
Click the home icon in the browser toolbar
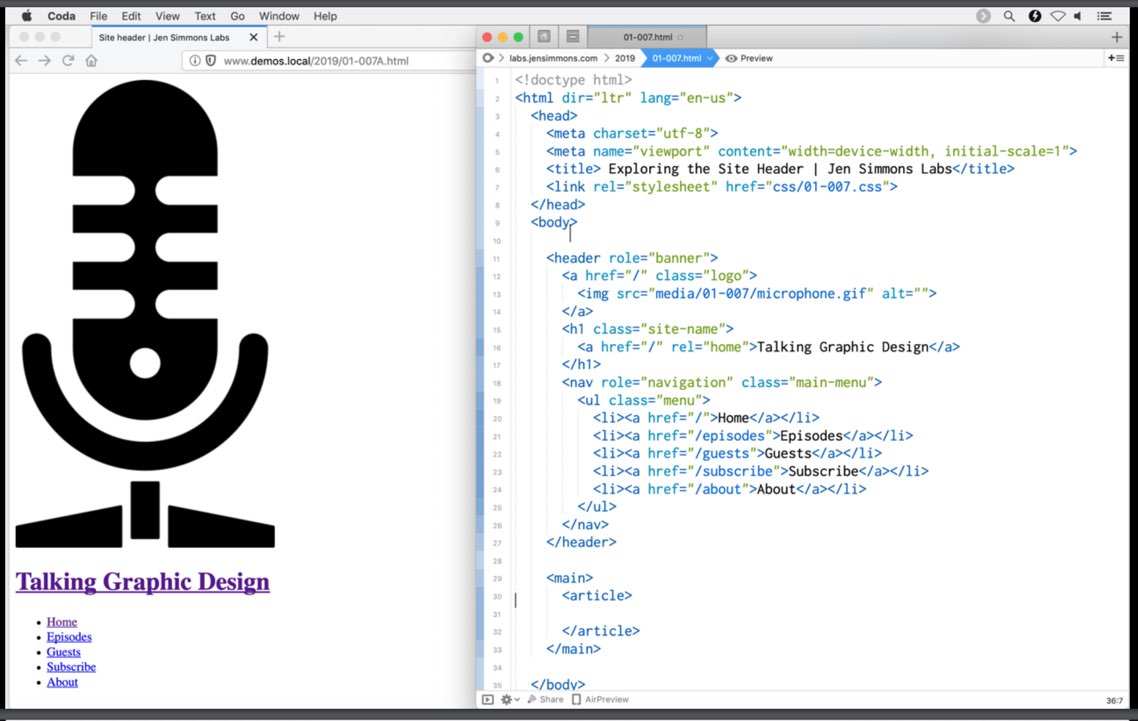90,60
